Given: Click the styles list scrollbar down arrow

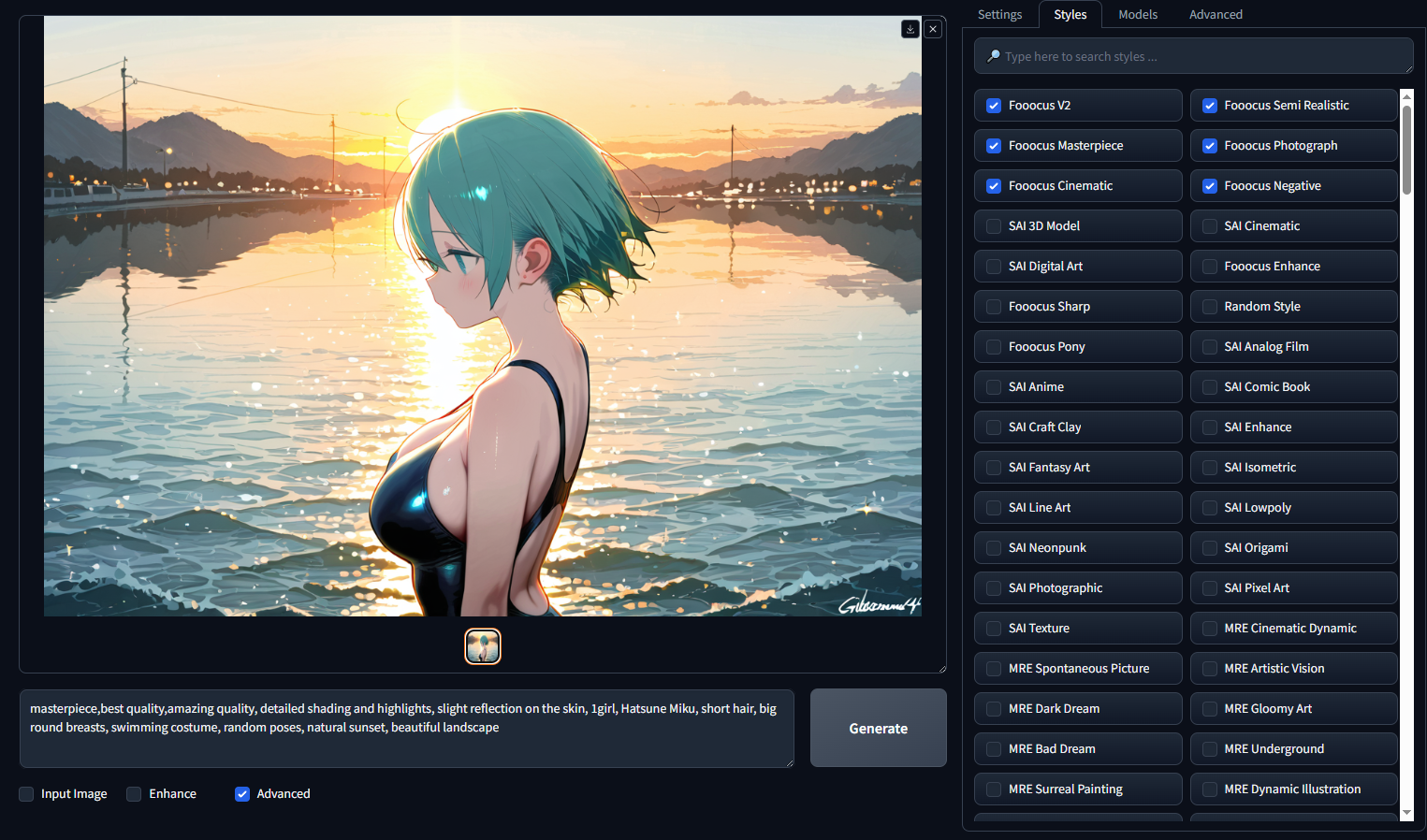Looking at the screenshot, I should coord(1406,814).
